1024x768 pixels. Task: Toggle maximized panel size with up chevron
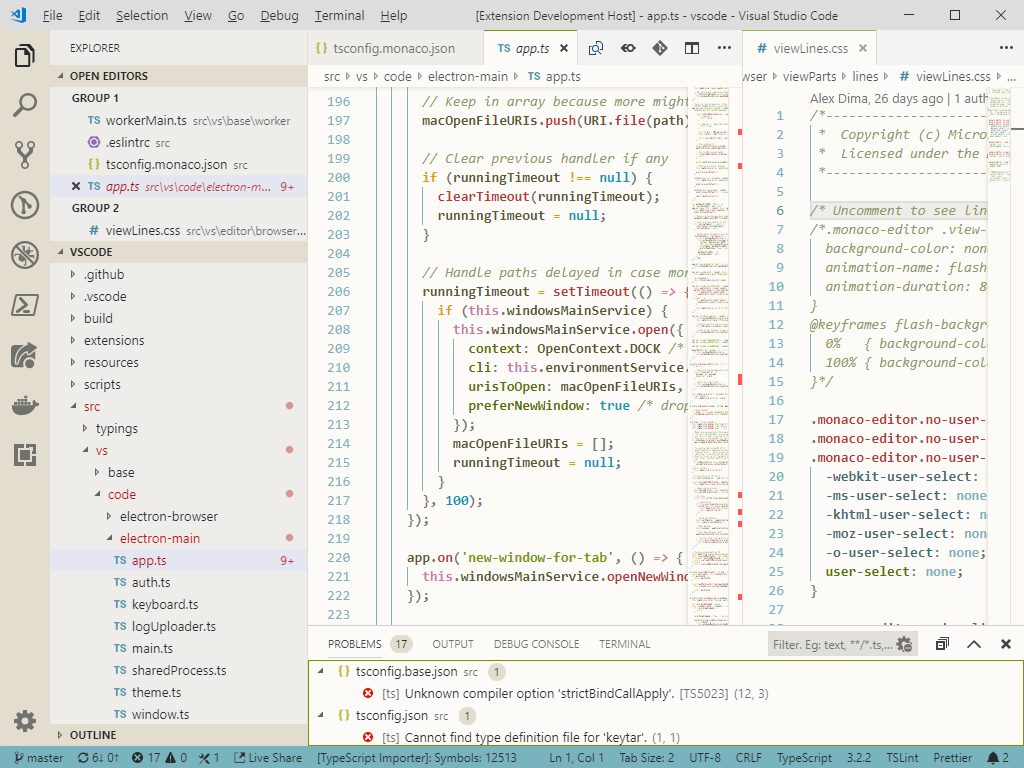974,645
